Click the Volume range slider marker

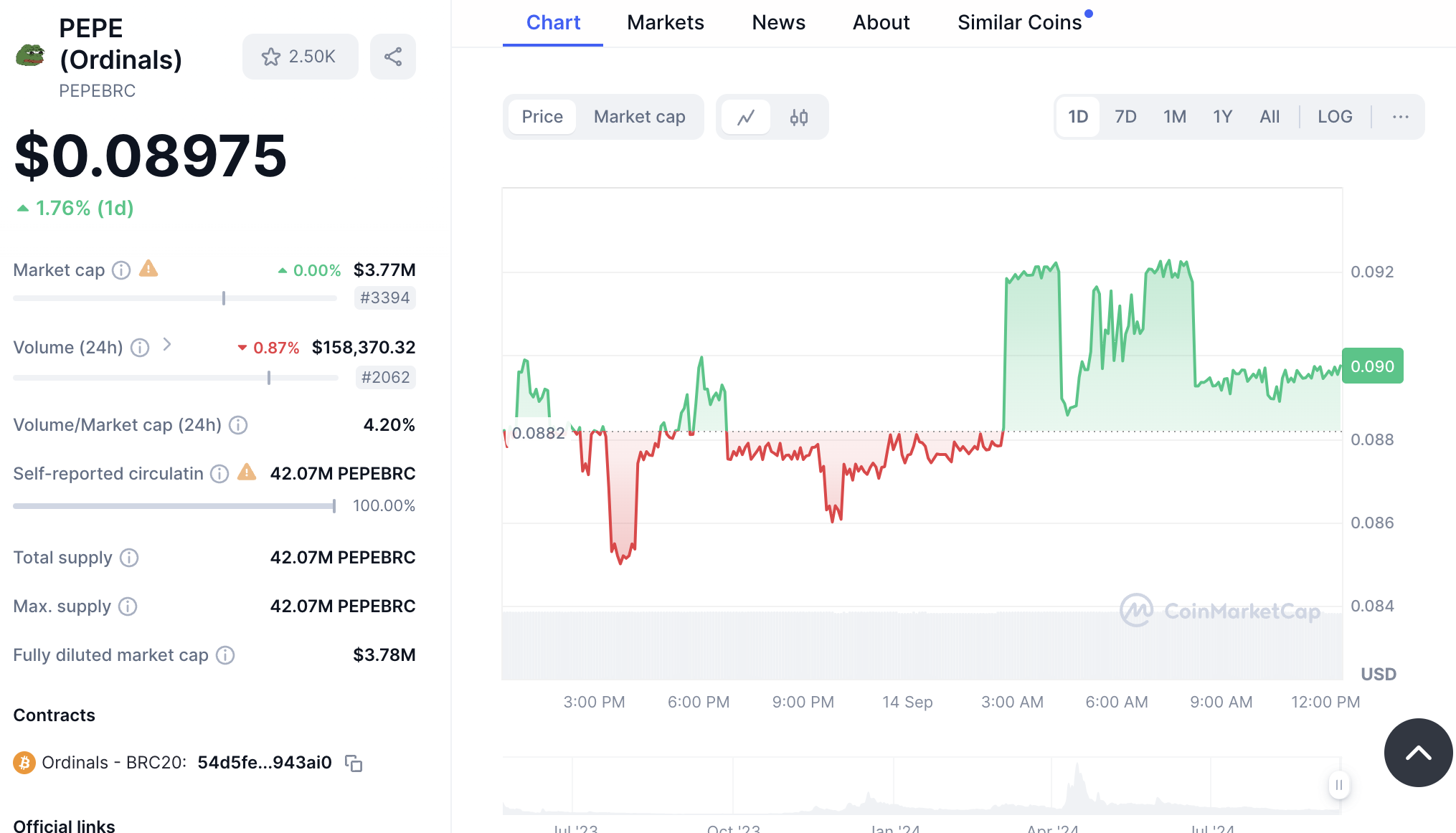269,378
